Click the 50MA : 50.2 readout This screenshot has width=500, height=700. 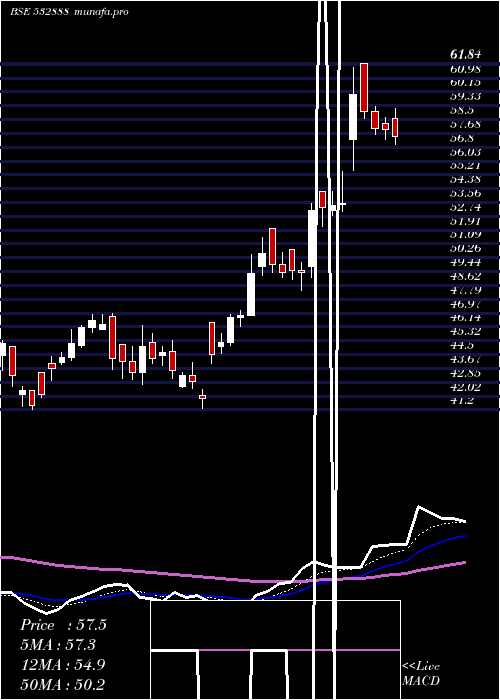63,685
